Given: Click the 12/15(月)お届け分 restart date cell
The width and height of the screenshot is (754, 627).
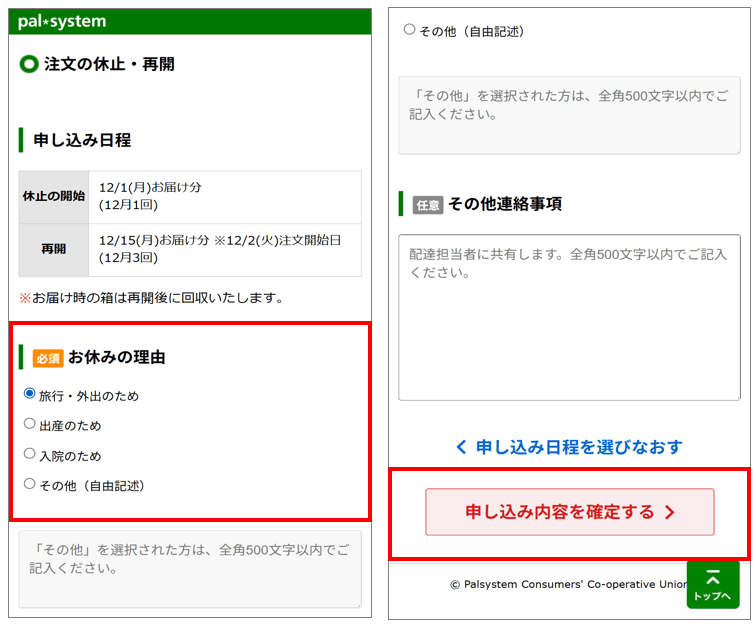Looking at the screenshot, I should pos(229,249).
